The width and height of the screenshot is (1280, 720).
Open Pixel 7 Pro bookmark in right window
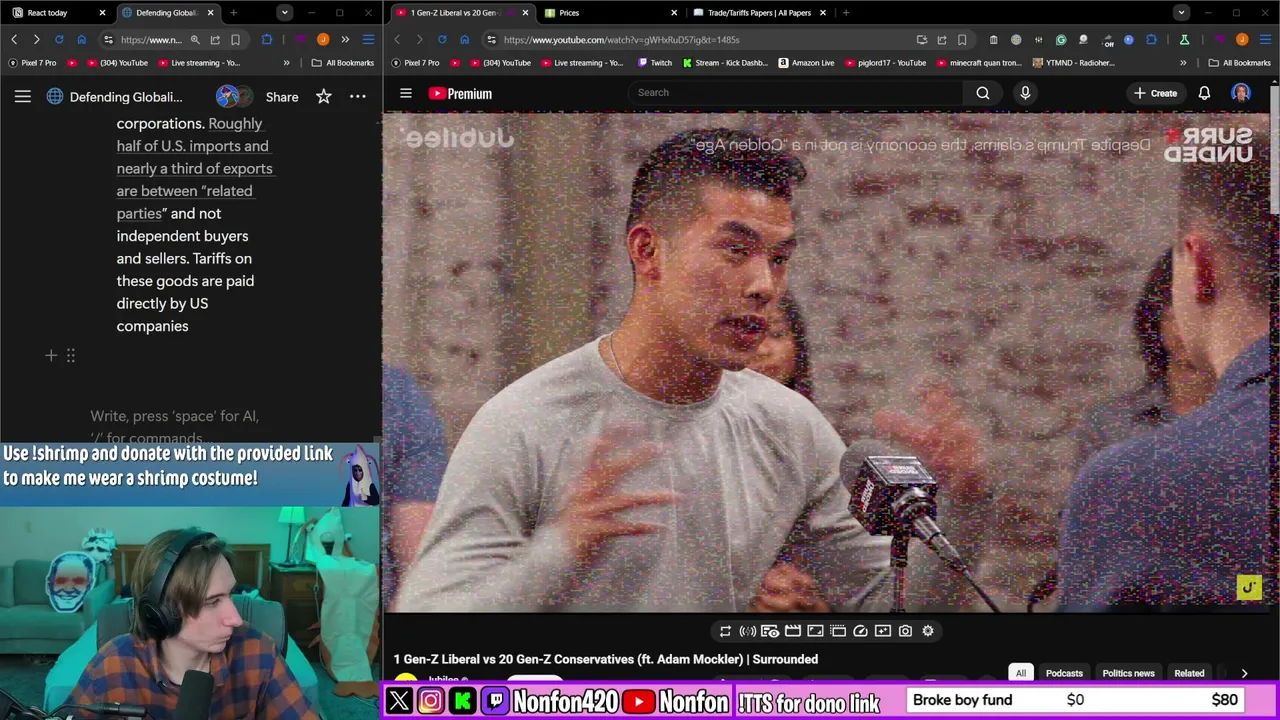click(x=423, y=62)
